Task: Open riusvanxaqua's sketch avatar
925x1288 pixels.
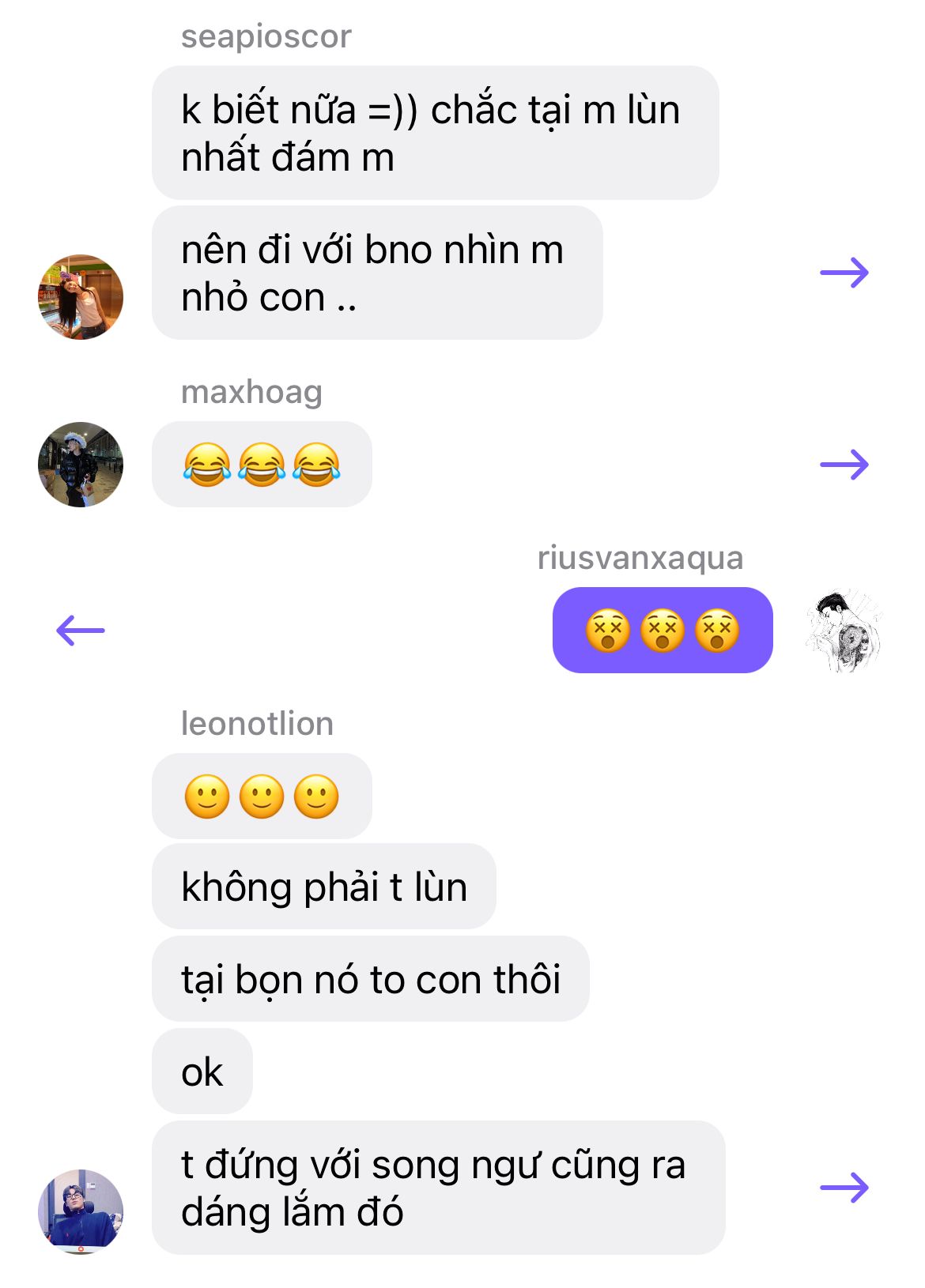Action: pos(844,631)
